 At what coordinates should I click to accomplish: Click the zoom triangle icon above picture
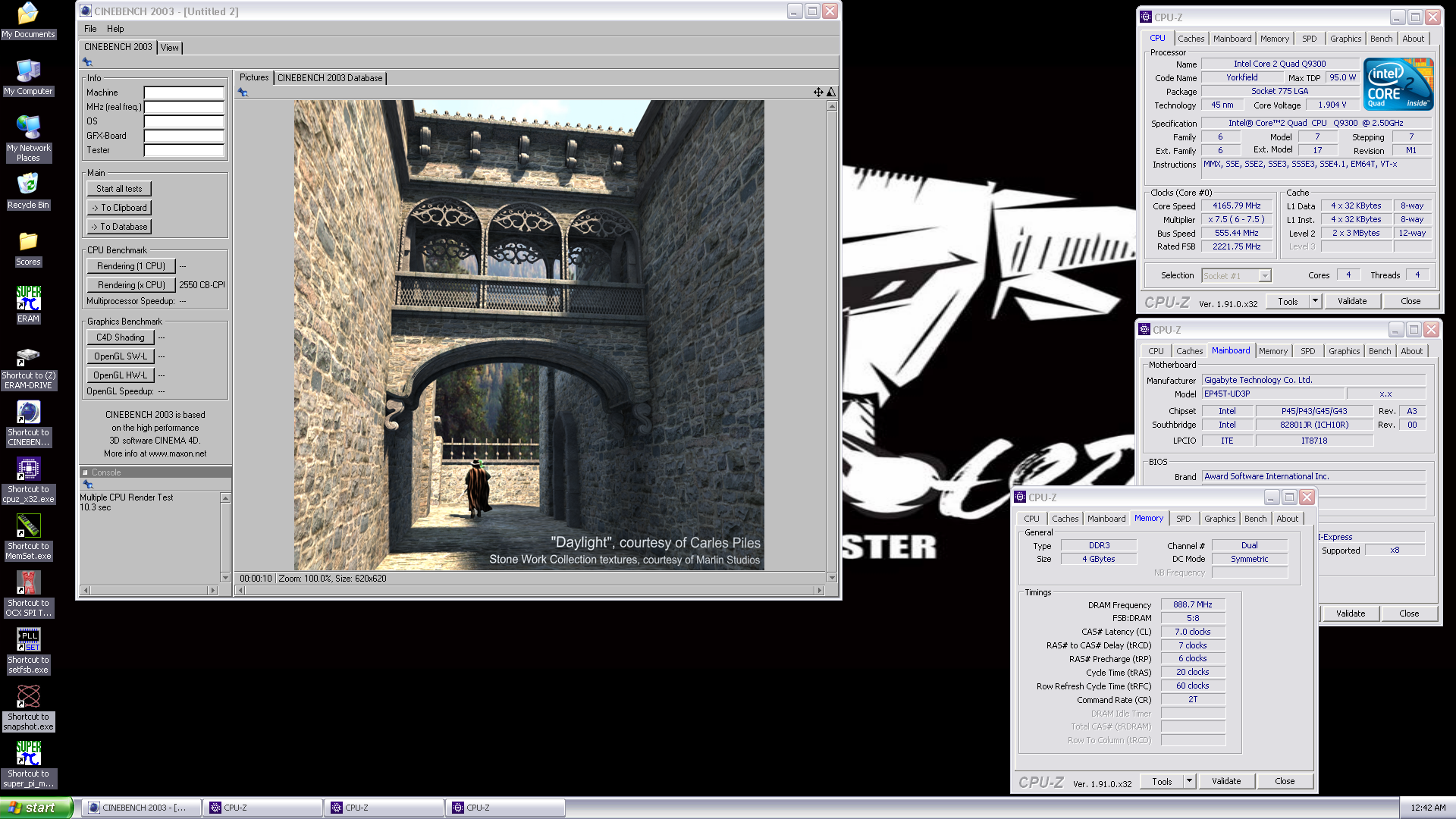[x=831, y=93]
